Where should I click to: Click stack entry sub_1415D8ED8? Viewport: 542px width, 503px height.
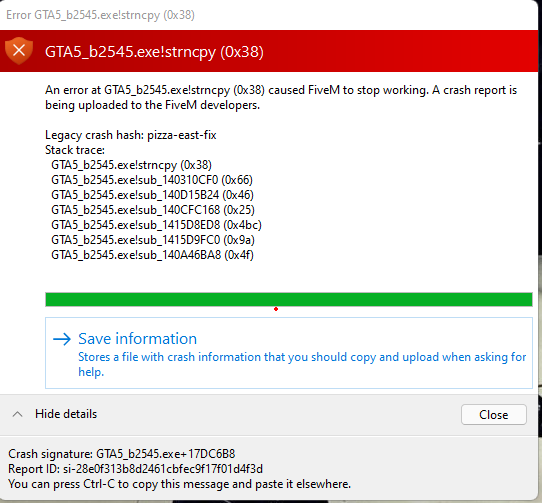coord(156,225)
